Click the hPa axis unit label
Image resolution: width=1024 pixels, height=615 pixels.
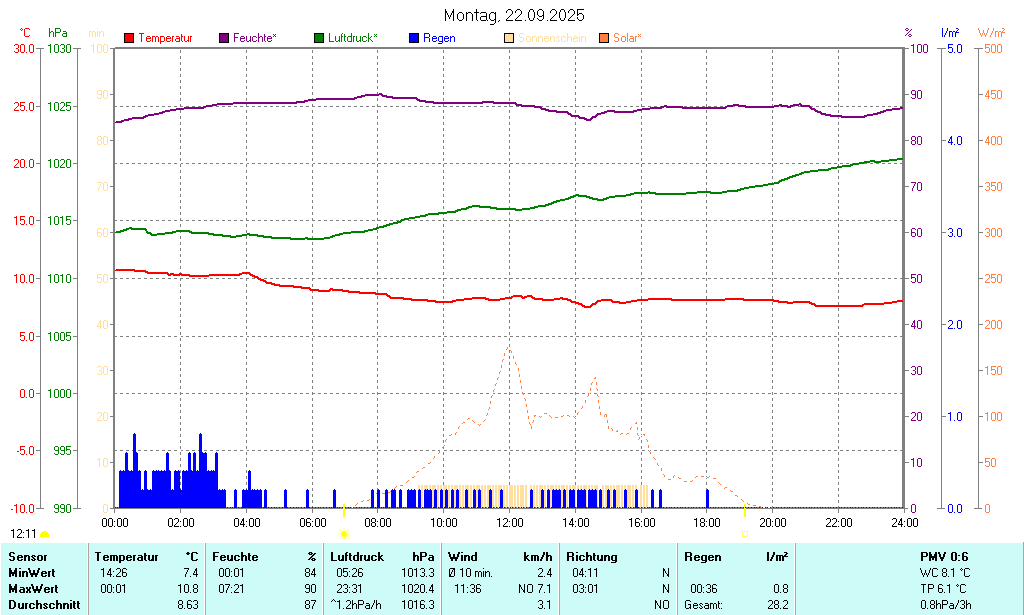click(58, 33)
